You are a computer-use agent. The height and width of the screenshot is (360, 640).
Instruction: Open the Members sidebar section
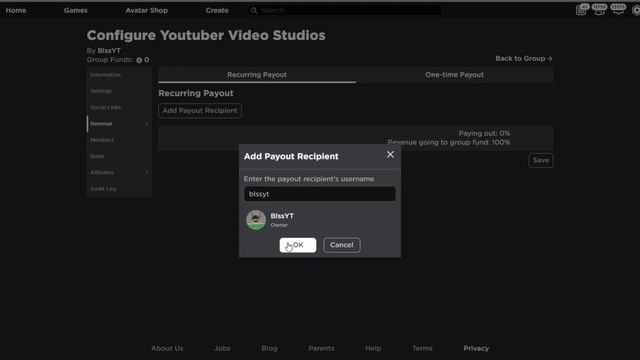click(102, 140)
